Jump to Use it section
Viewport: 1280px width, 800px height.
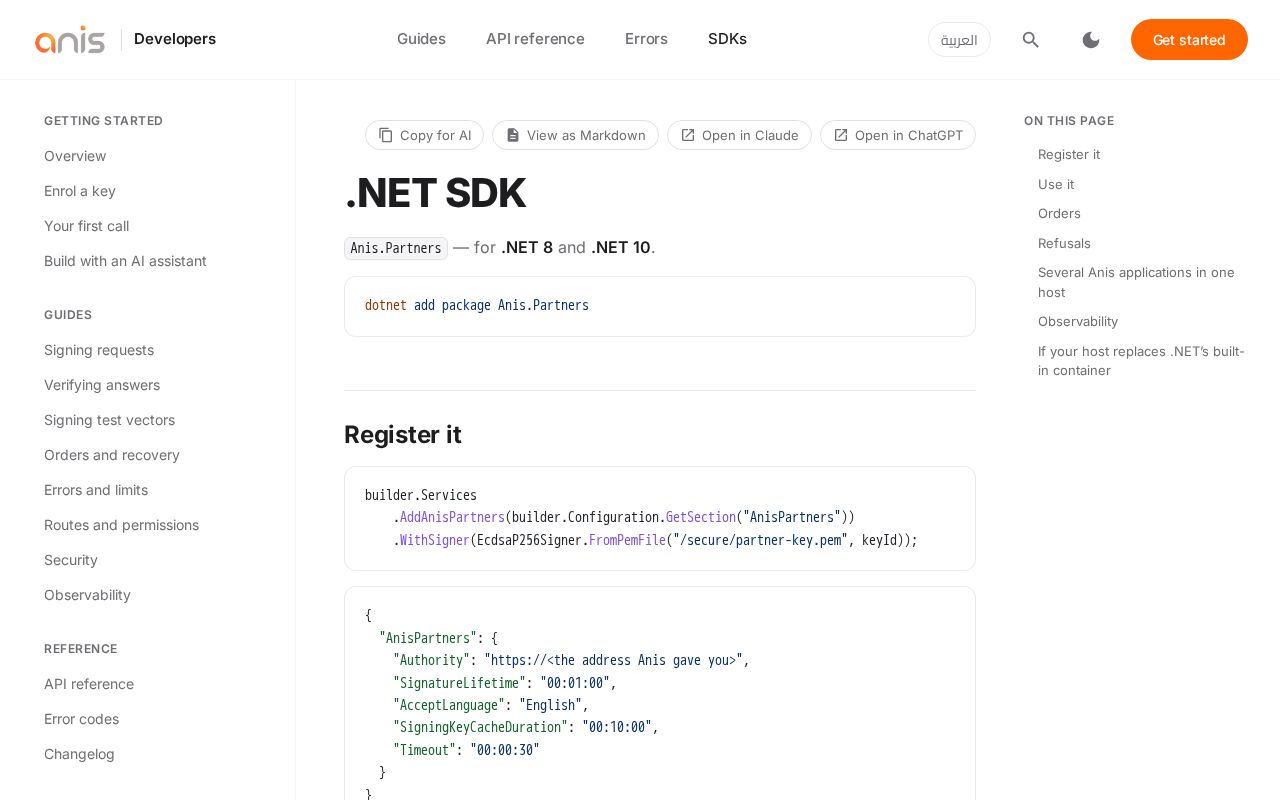[x=1056, y=184]
